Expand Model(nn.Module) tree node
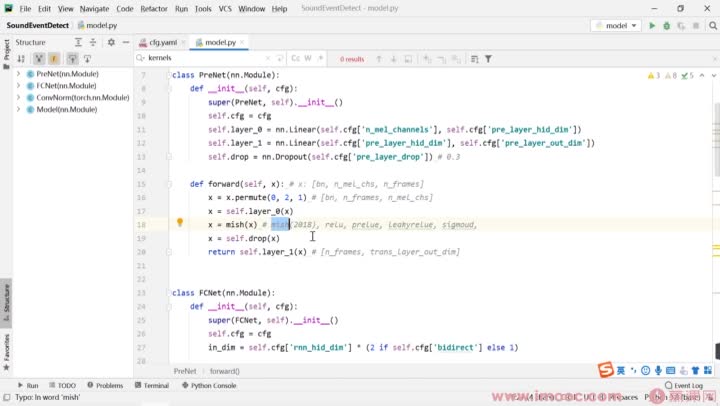 tap(18, 109)
